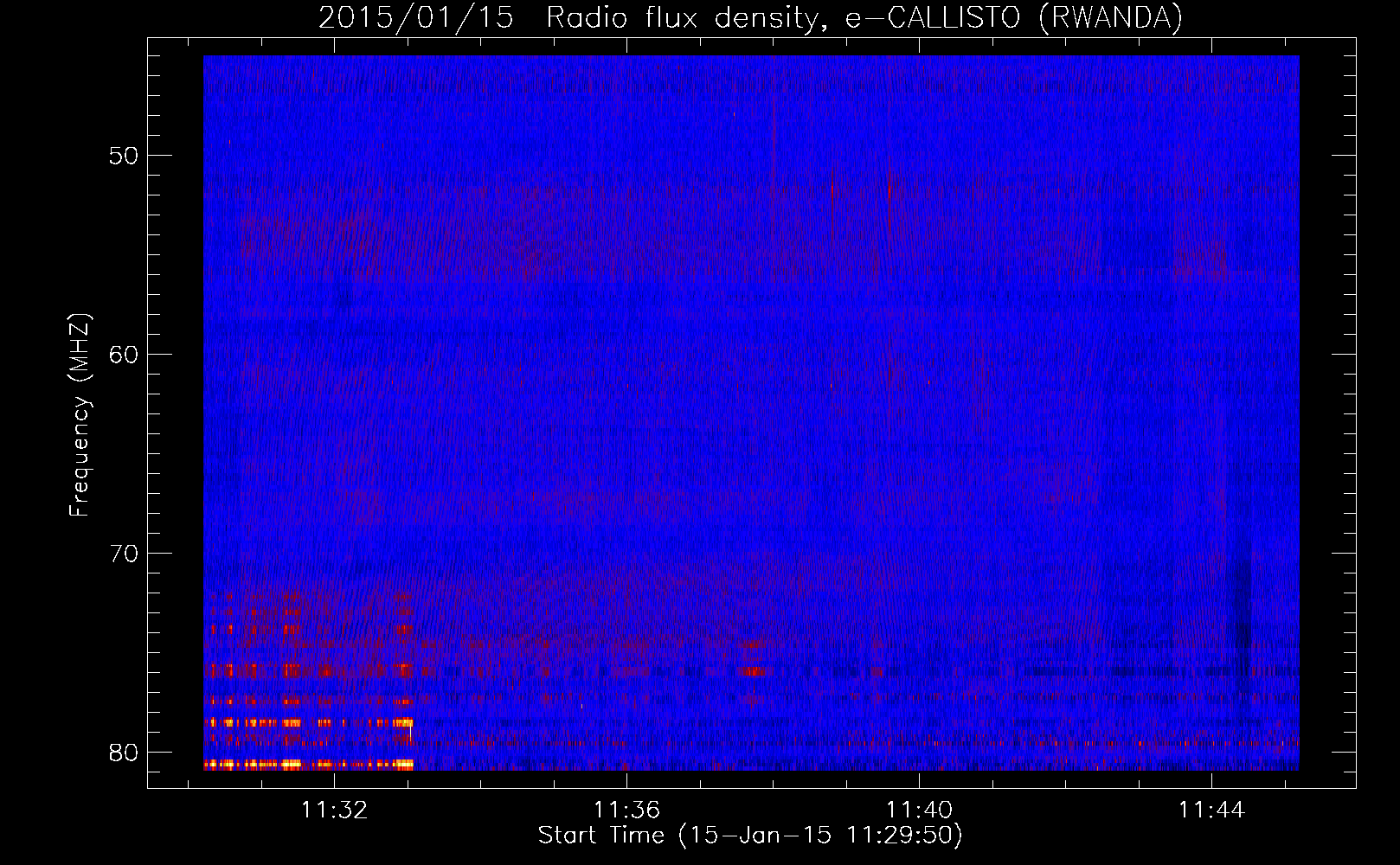Click the 11:40 time tick label

(919, 810)
